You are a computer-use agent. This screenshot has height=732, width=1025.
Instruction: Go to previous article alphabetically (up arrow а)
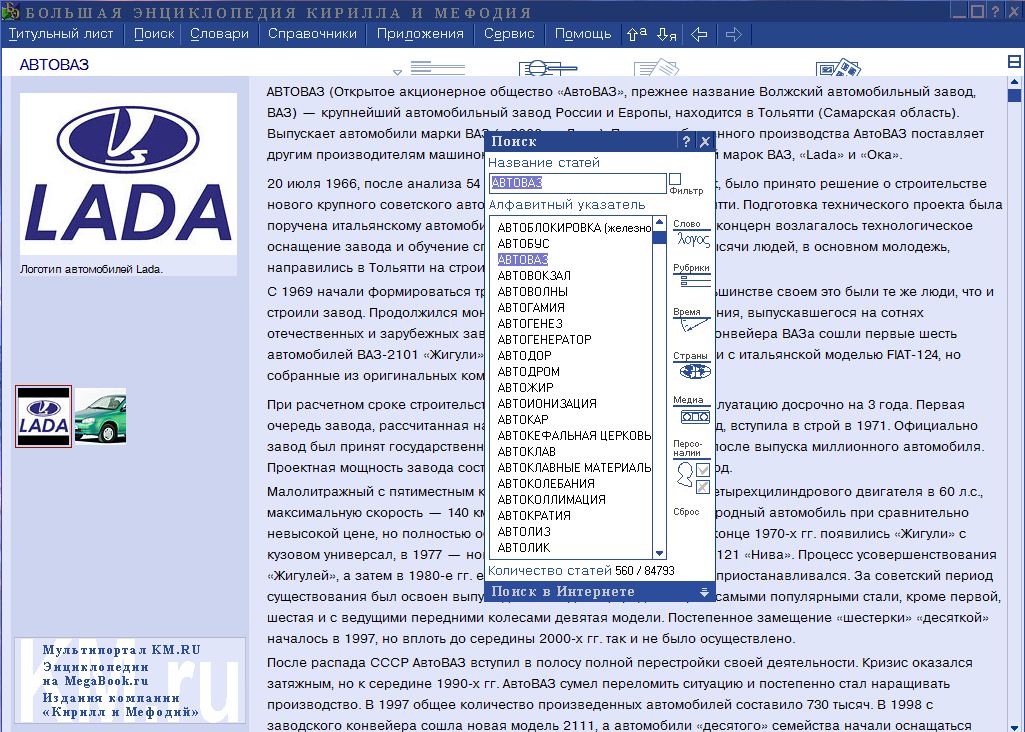coord(637,34)
